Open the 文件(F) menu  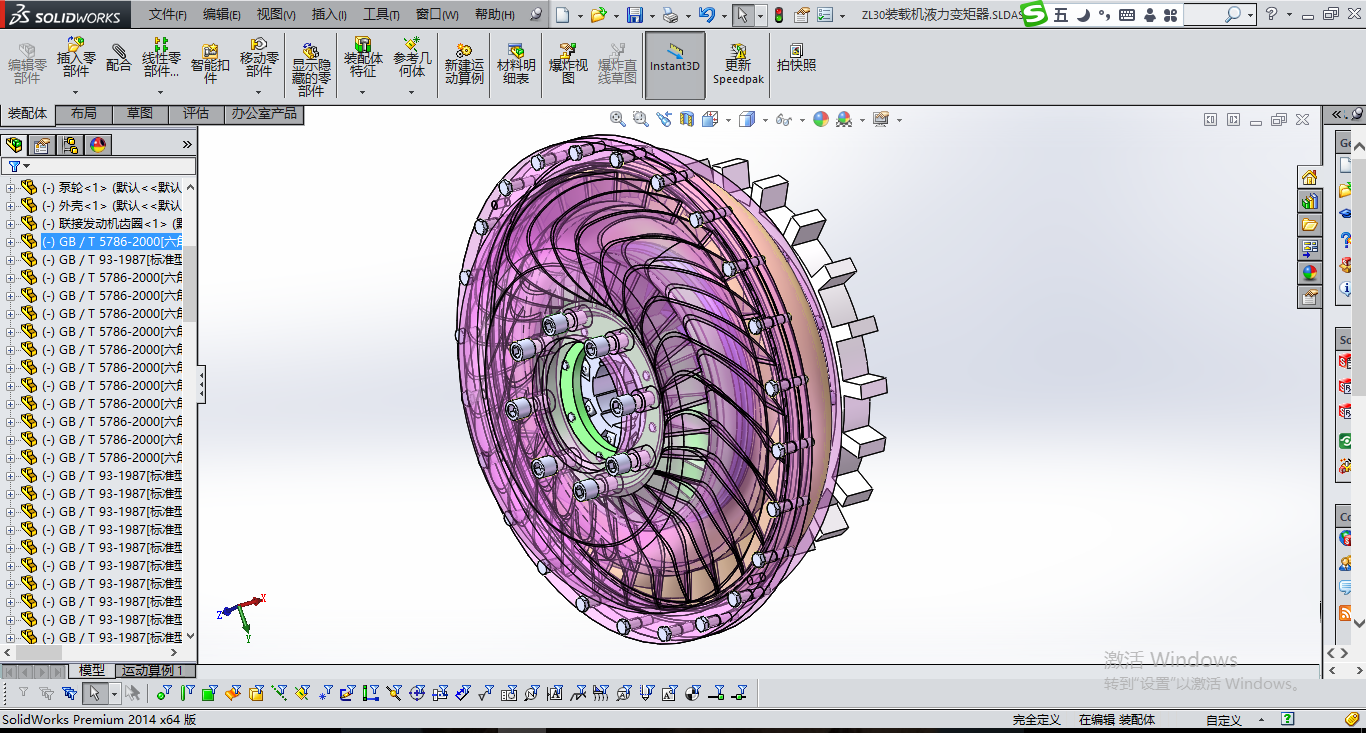pyautogui.click(x=168, y=15)
